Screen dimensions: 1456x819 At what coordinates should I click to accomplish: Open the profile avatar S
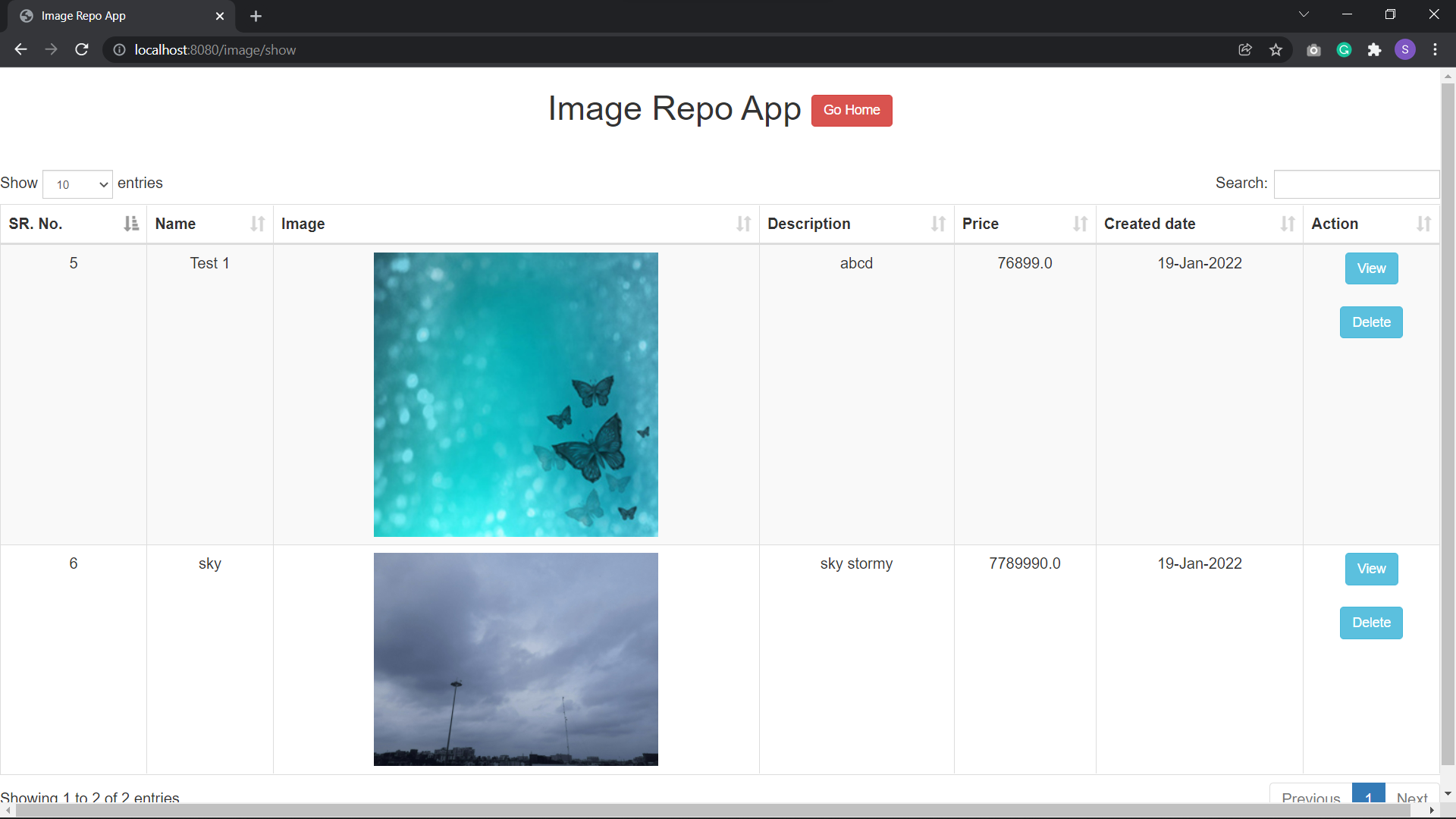1405,50
